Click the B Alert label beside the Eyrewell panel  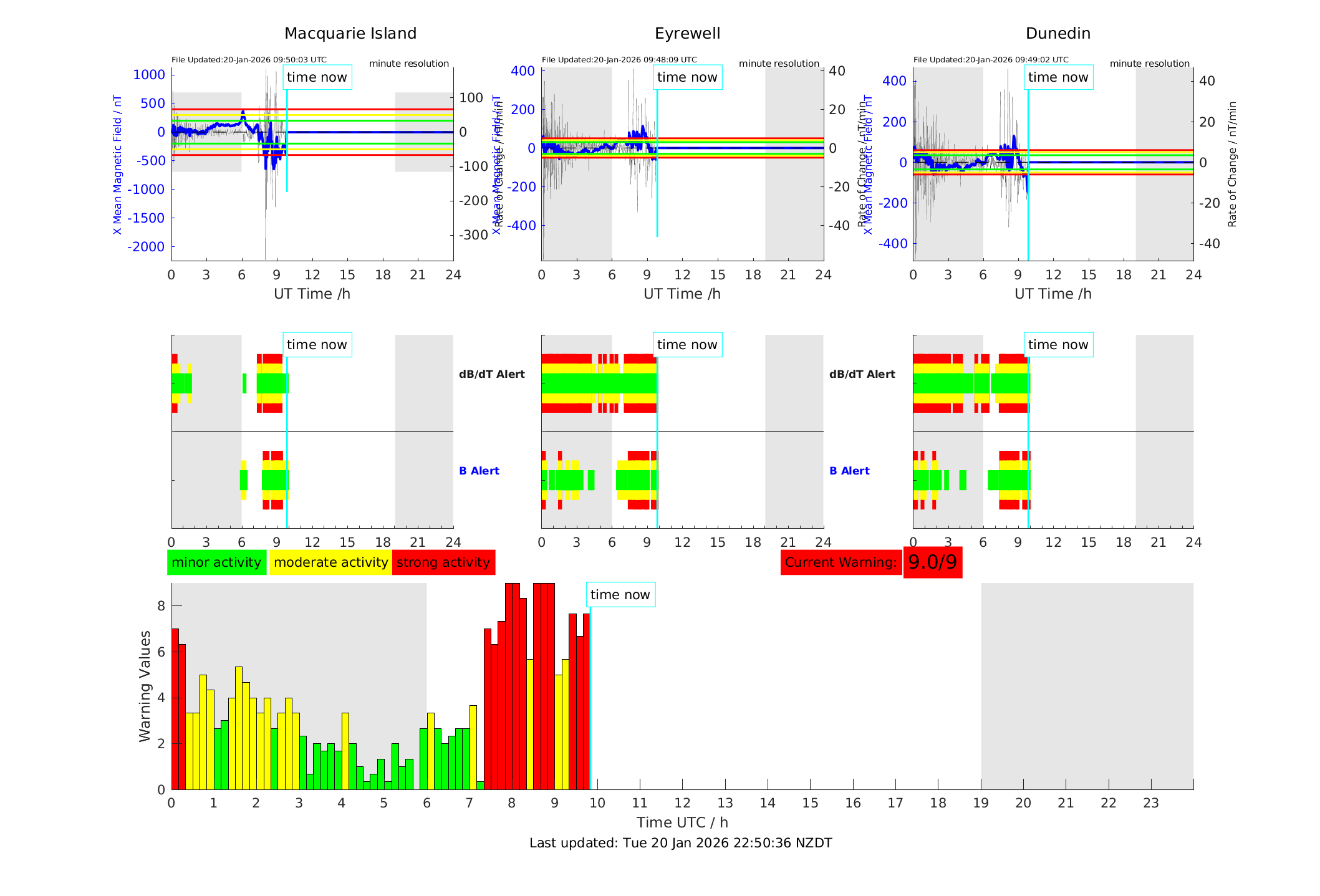[x=849, y=471]
